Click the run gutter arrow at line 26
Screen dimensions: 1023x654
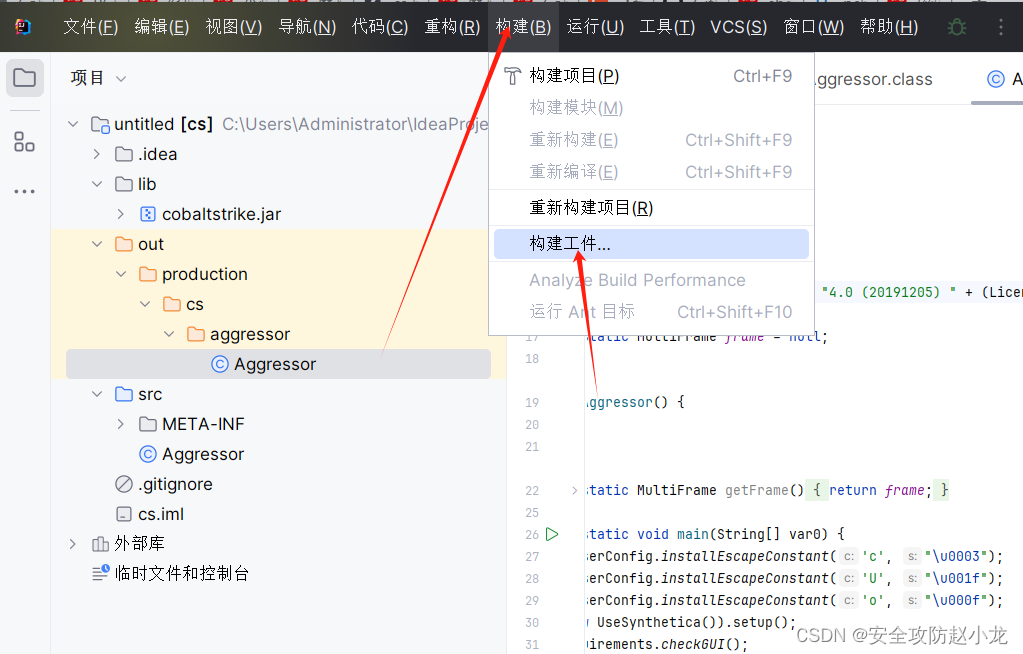tap(553, 534)
